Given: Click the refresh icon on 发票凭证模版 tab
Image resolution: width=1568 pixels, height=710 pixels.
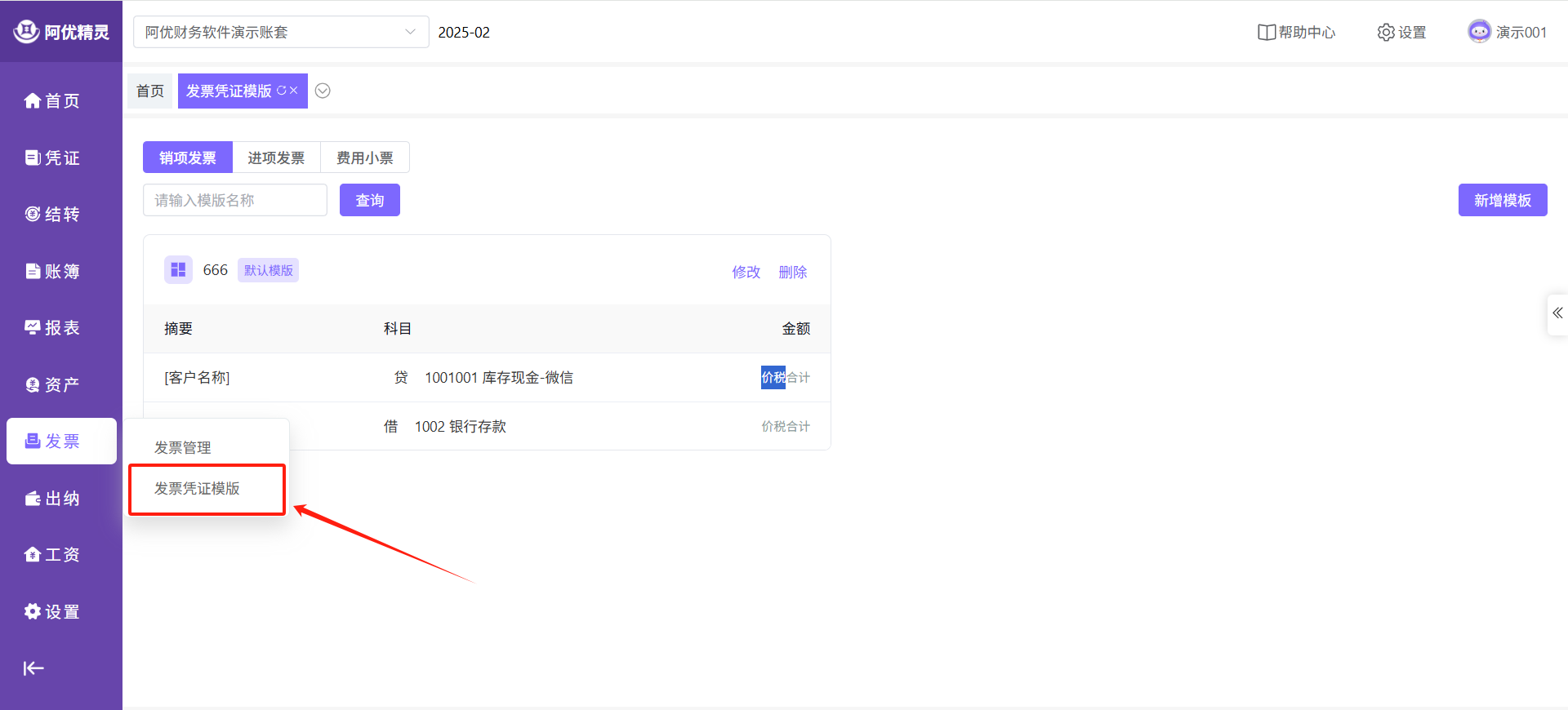Looking at the screenshot, I should [281, 91].
